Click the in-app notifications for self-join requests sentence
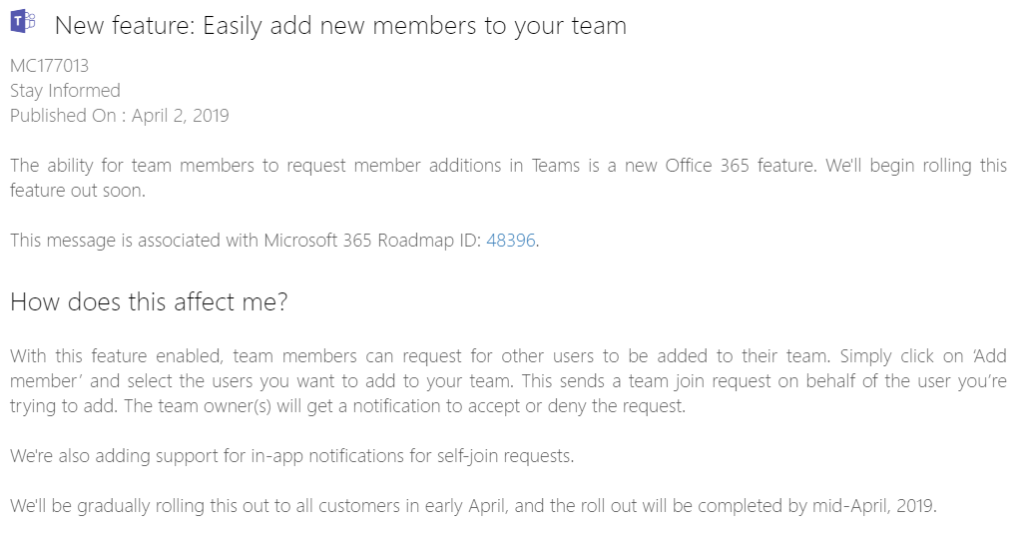The height and width of the screenshot is (536, 1024). click(x=292, y=456)
